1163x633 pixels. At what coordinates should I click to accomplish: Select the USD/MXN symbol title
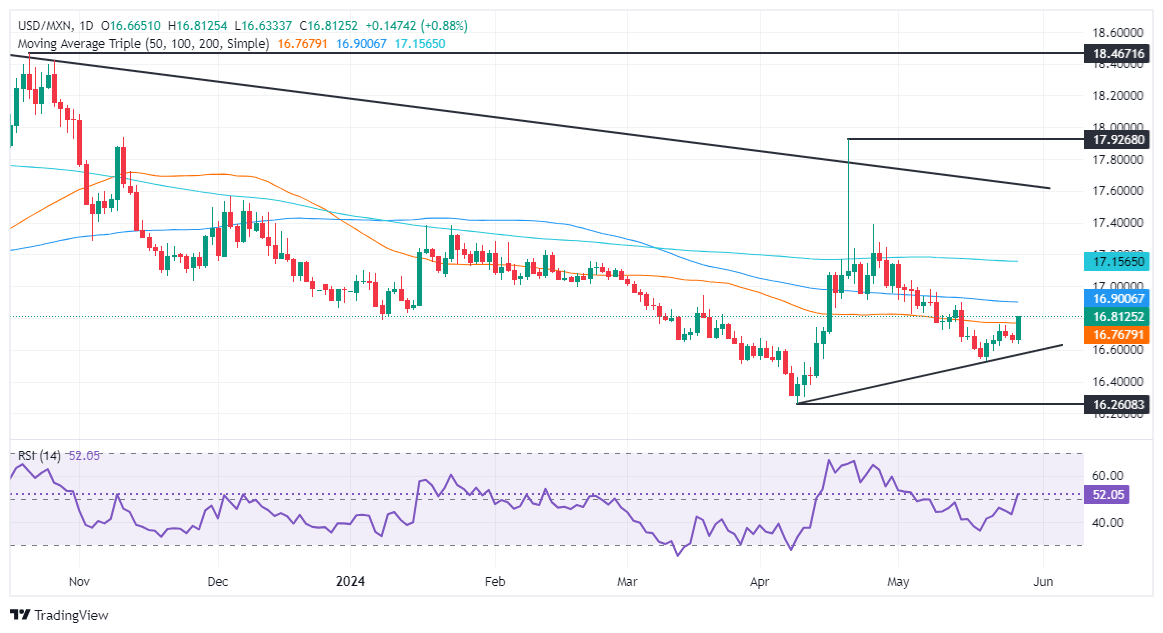click(x=43, y=26)
